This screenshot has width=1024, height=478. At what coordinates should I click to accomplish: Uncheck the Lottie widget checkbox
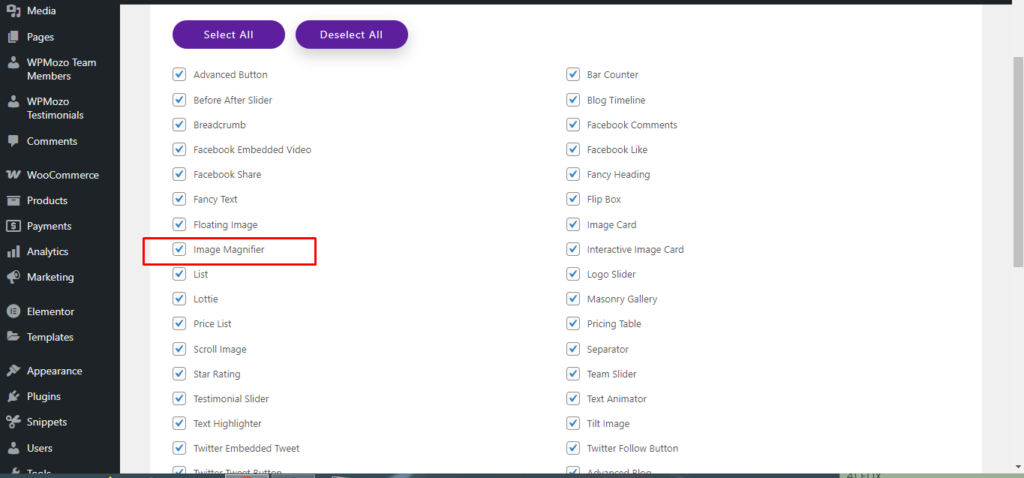[180, 299]
